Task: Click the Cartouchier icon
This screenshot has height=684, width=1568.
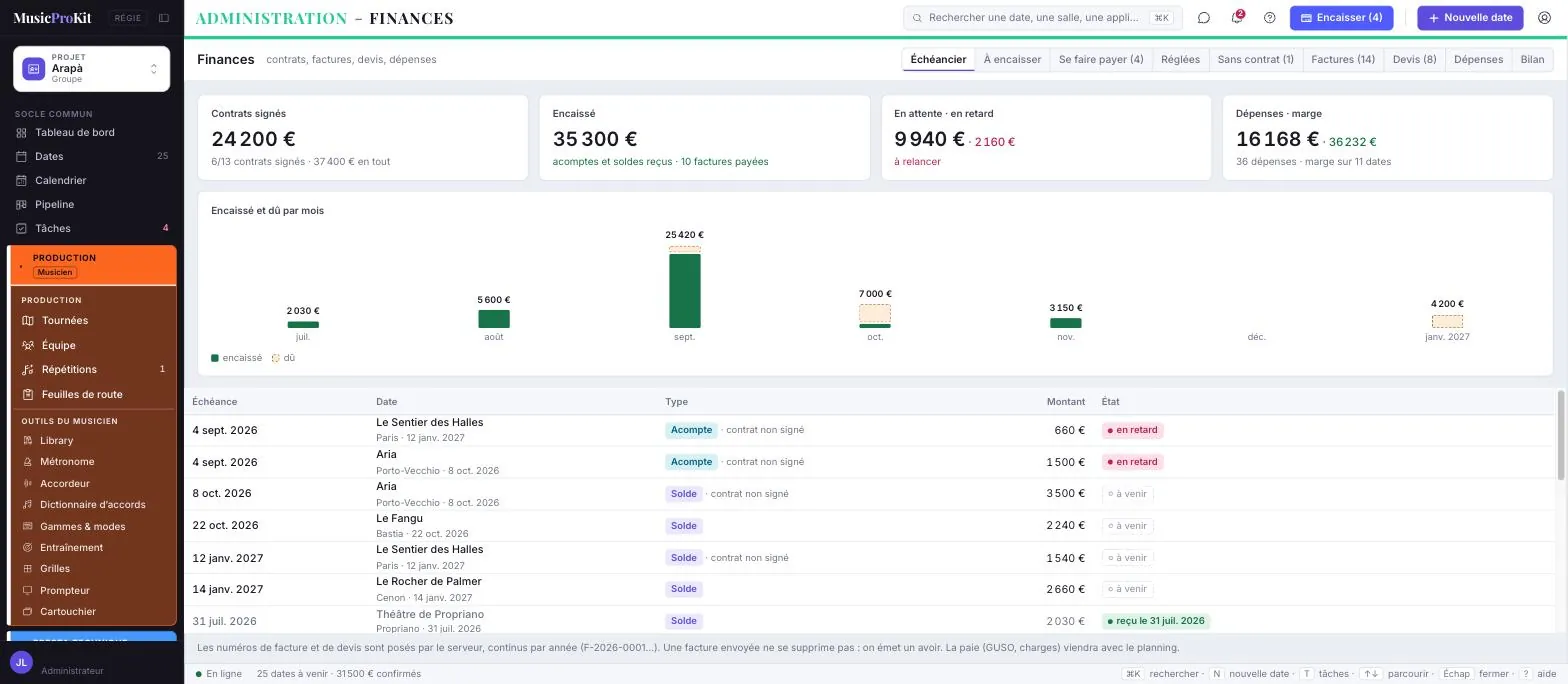Action: pos(28,612)
